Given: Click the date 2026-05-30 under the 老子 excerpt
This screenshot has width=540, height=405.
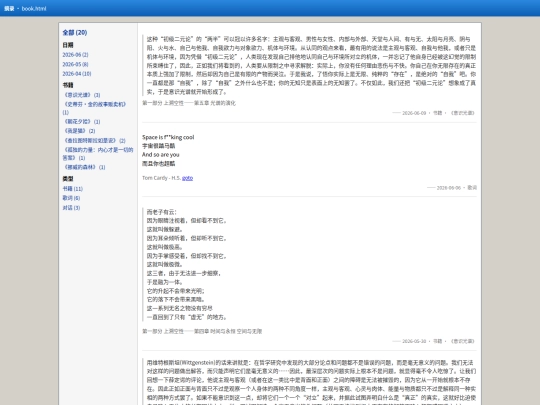Looking at the screenshot, I should [x=414, y=341].
